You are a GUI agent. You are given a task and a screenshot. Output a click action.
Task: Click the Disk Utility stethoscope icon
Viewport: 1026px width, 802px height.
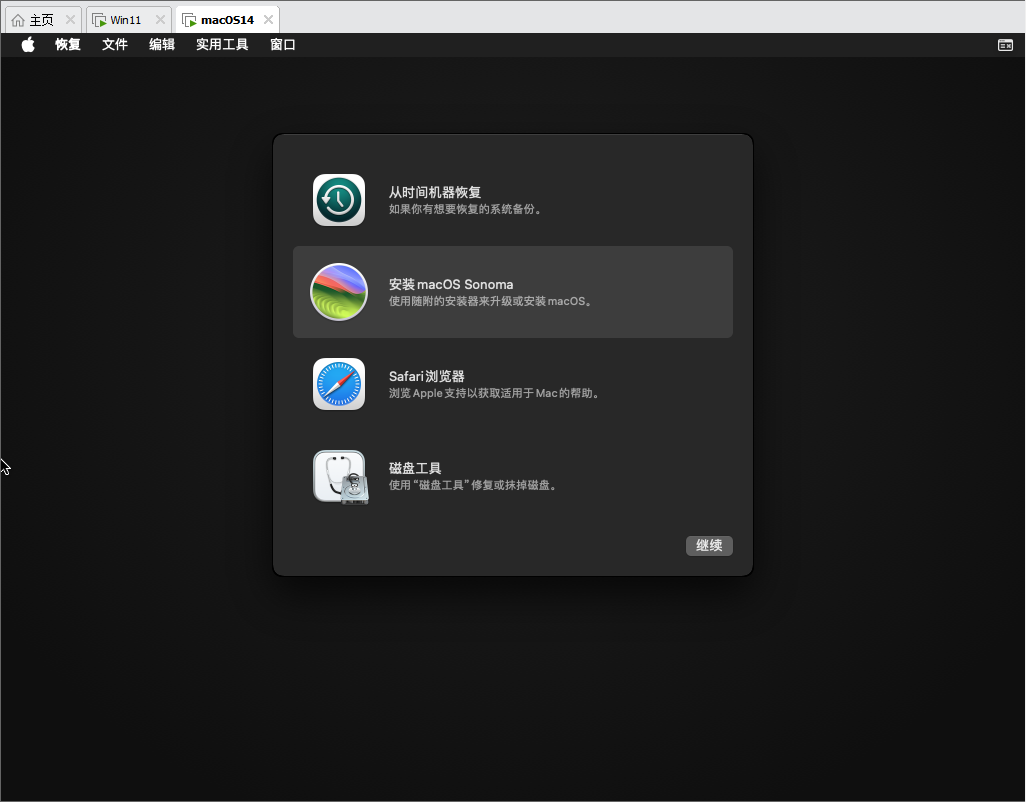pyautogui.click(x=341, y=477)
